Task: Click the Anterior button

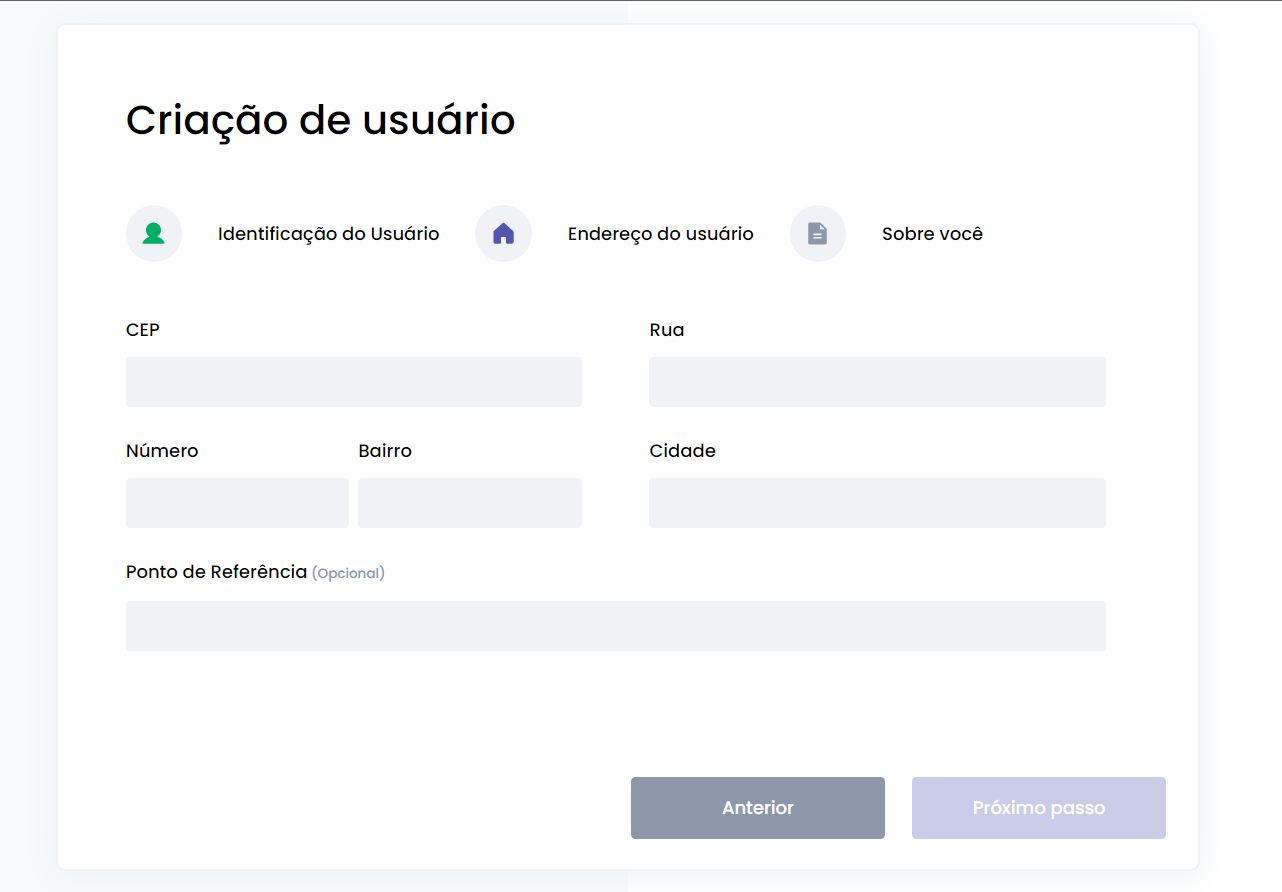Action: [x=757, y=807]
